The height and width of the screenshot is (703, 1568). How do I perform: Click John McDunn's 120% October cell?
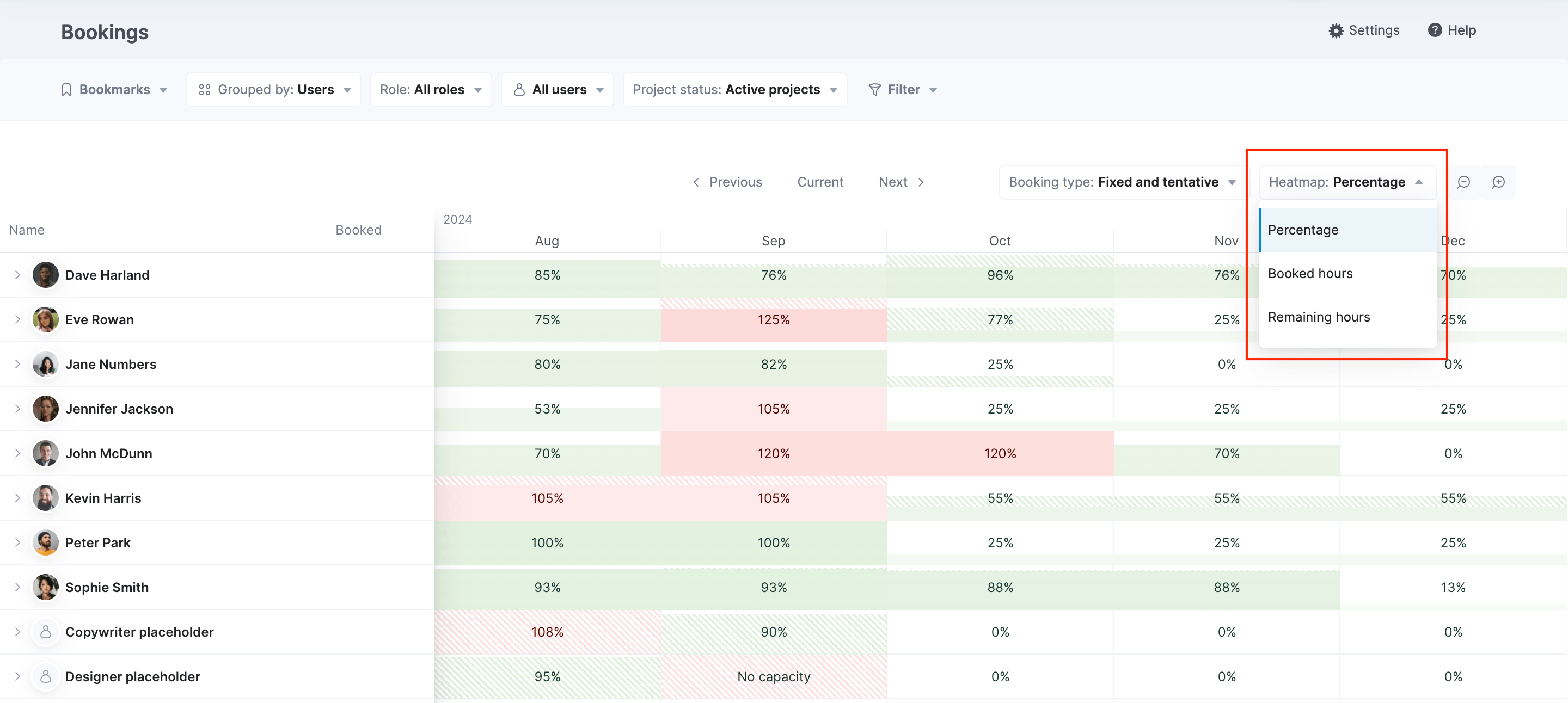pyautogui.click(x=1000, y=453)
